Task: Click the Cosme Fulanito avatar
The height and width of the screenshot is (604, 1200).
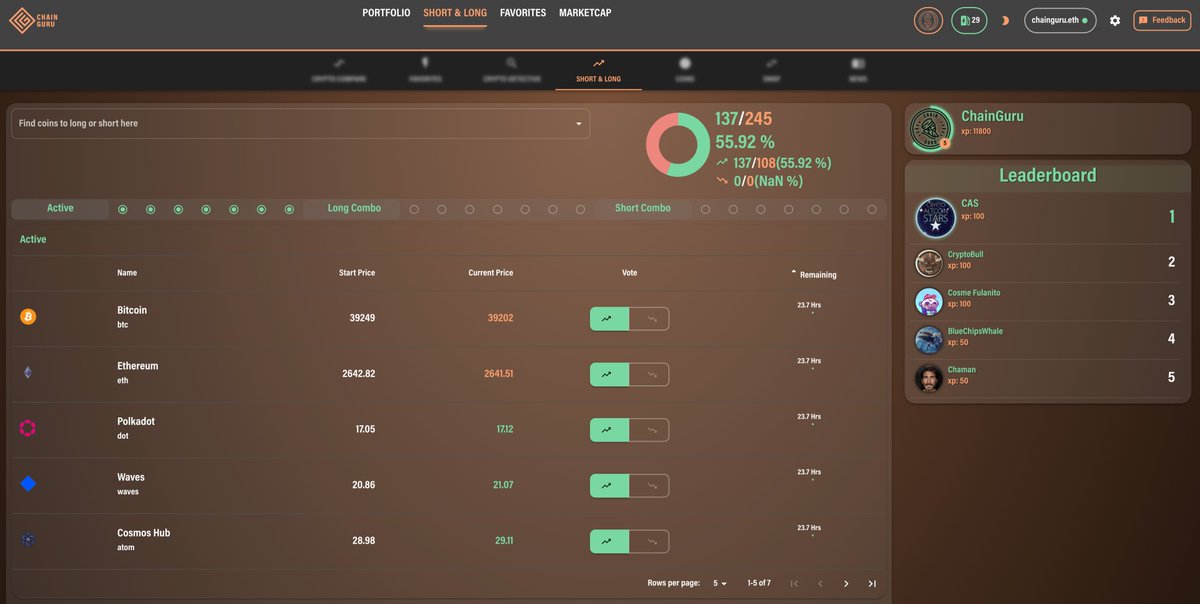Action: [929, 301]
